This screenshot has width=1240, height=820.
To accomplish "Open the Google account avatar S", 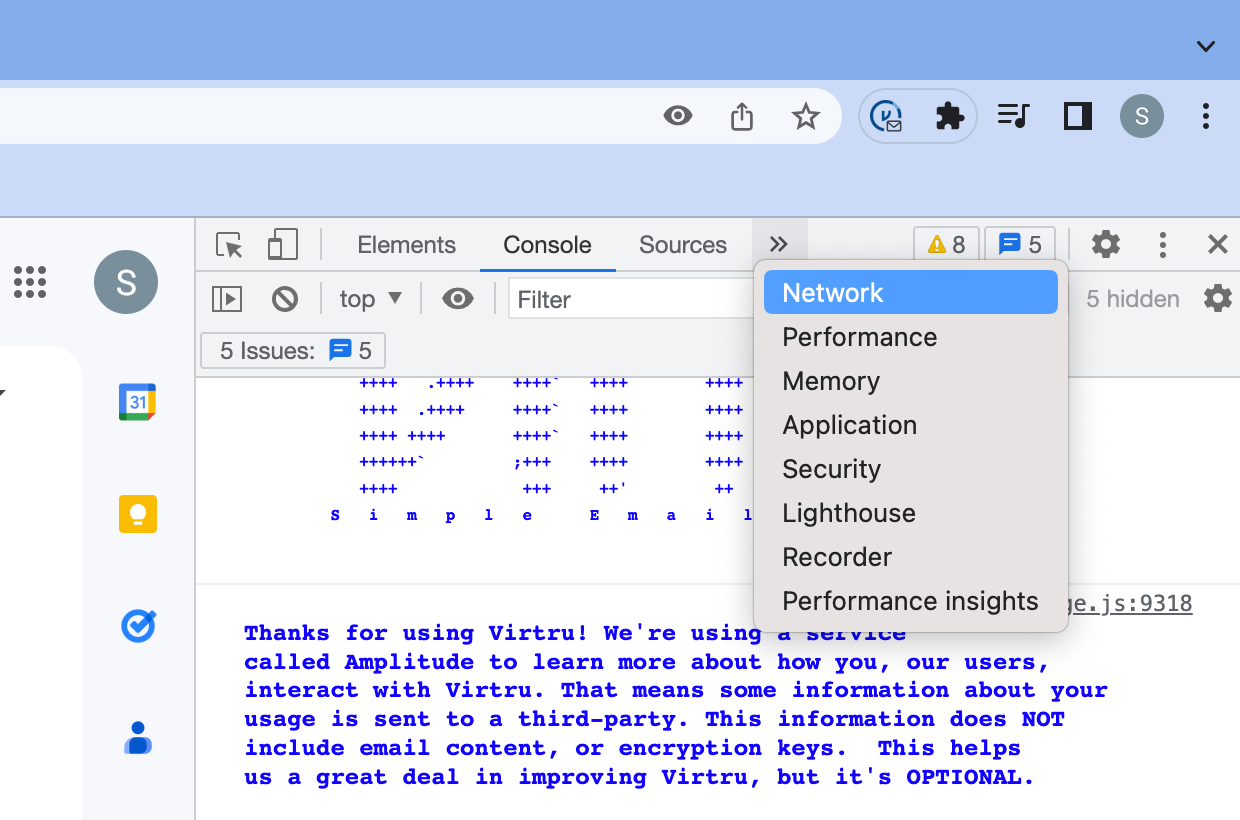I will [126, 282].
